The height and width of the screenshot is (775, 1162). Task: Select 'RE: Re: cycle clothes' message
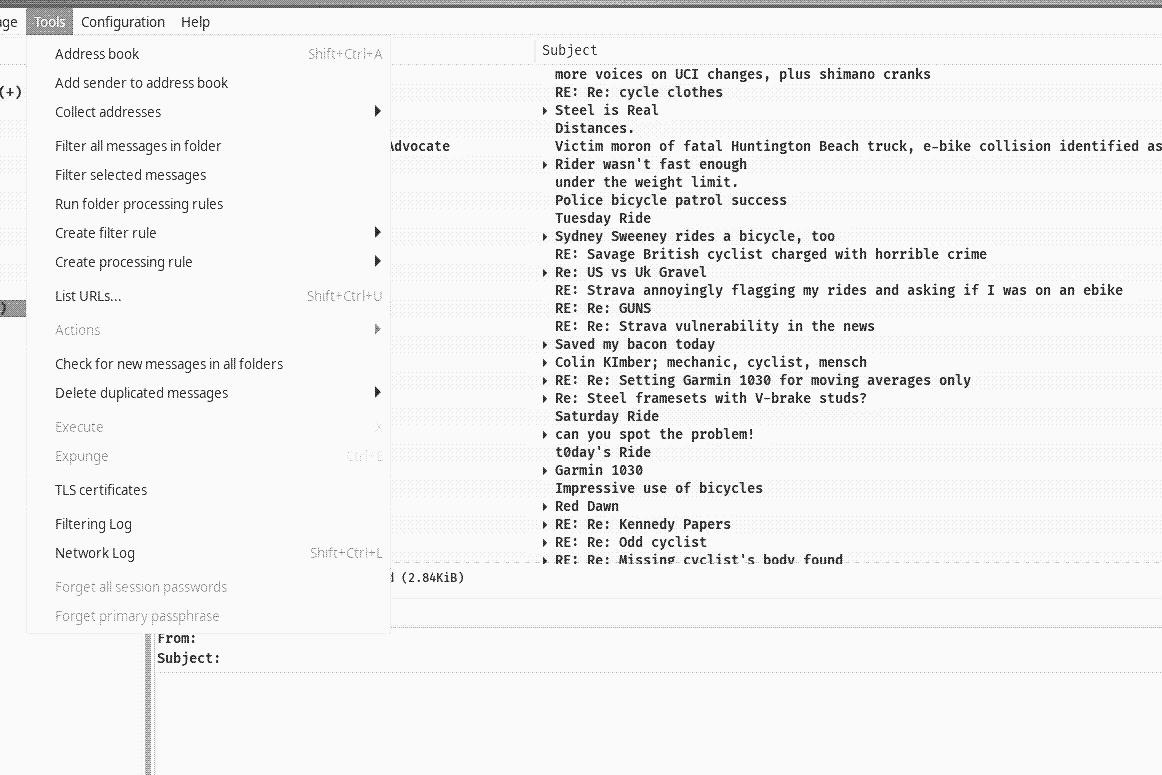pos(639,92)
